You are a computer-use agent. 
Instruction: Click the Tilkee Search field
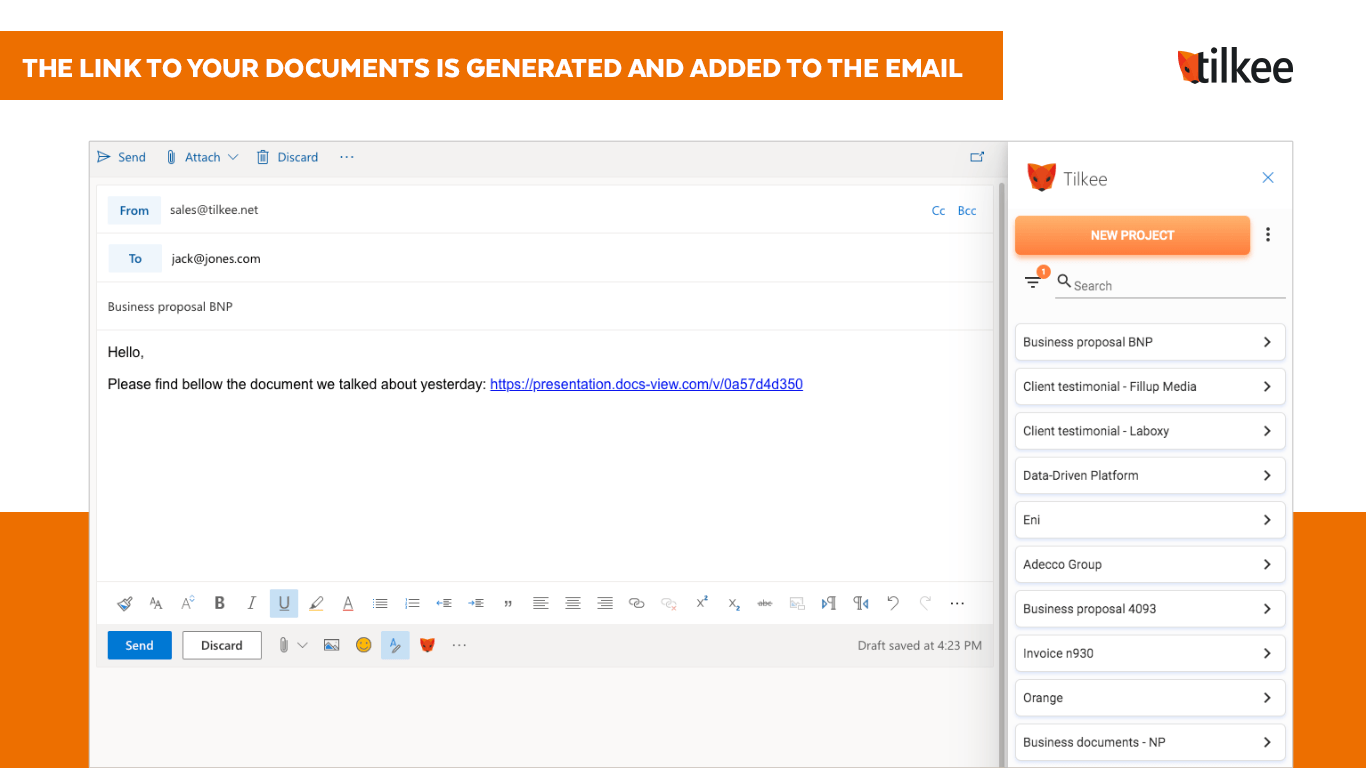[1175, 285]
